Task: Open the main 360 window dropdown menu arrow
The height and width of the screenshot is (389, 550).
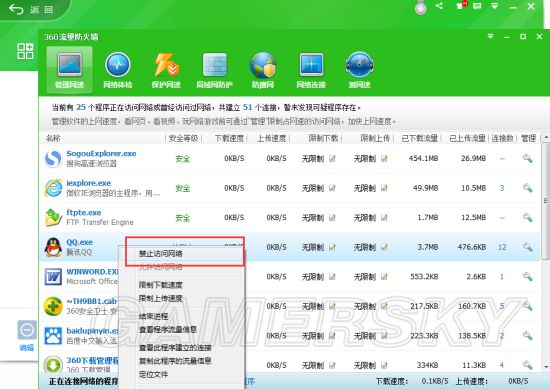Action: [x=495, y=6]
